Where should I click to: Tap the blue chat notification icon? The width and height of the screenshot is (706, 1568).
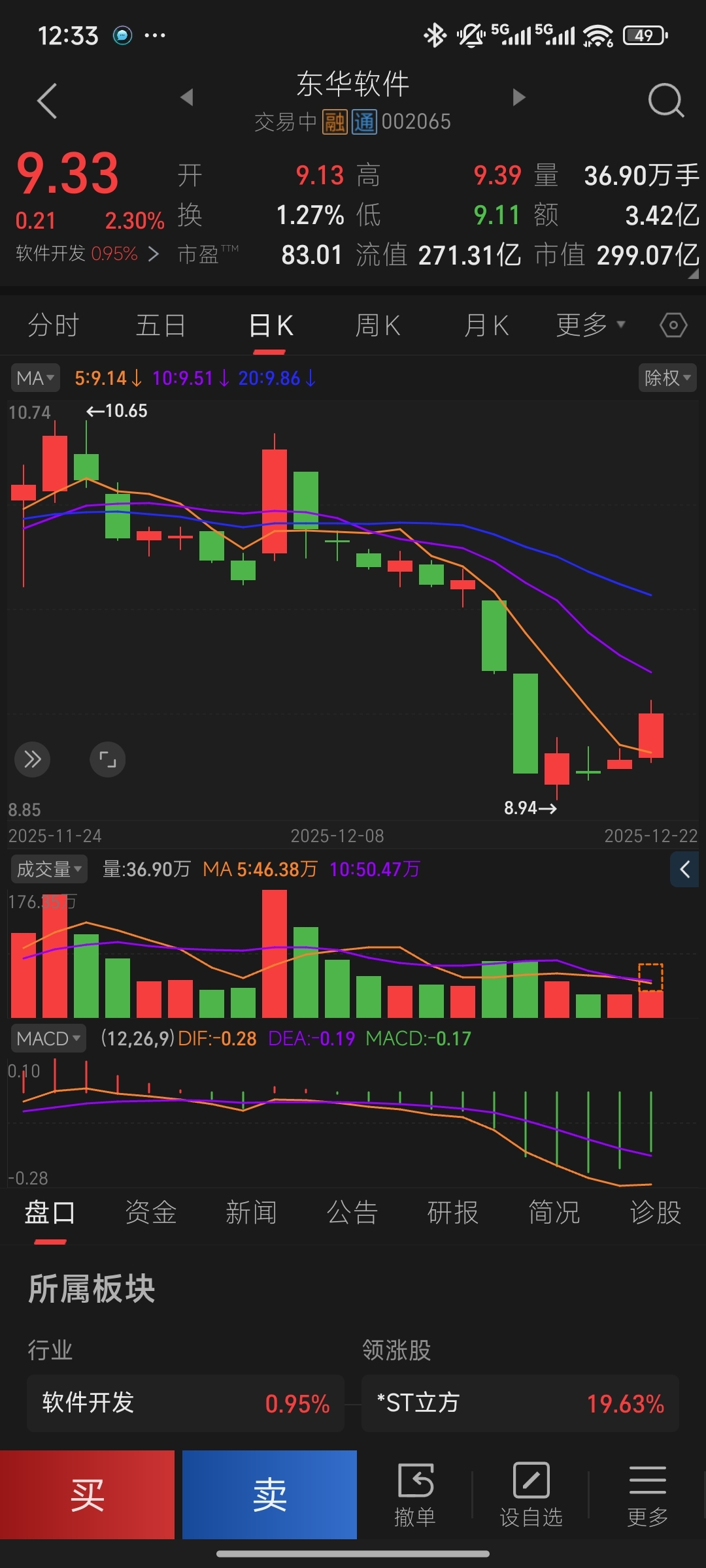122,35
